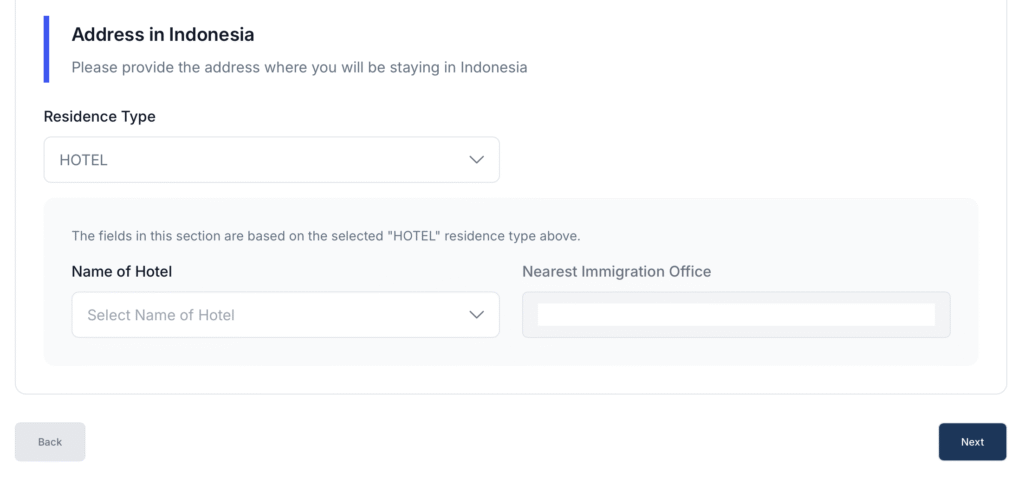Select the HOTEL value text

(x=83, y=160)
